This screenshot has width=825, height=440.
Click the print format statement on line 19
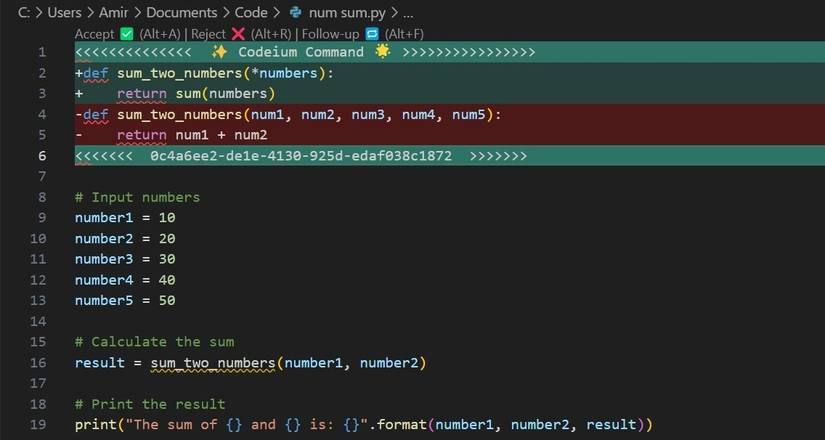[x=364, y=425]
